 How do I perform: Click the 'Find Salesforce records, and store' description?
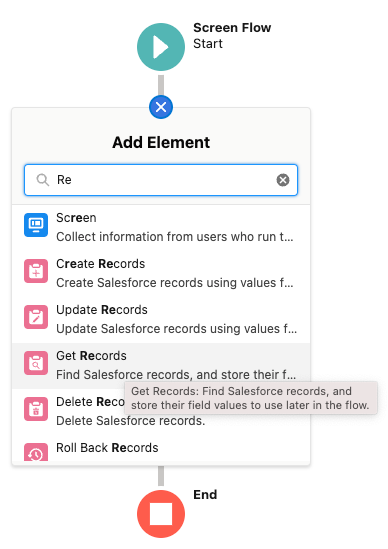point(176,374)
